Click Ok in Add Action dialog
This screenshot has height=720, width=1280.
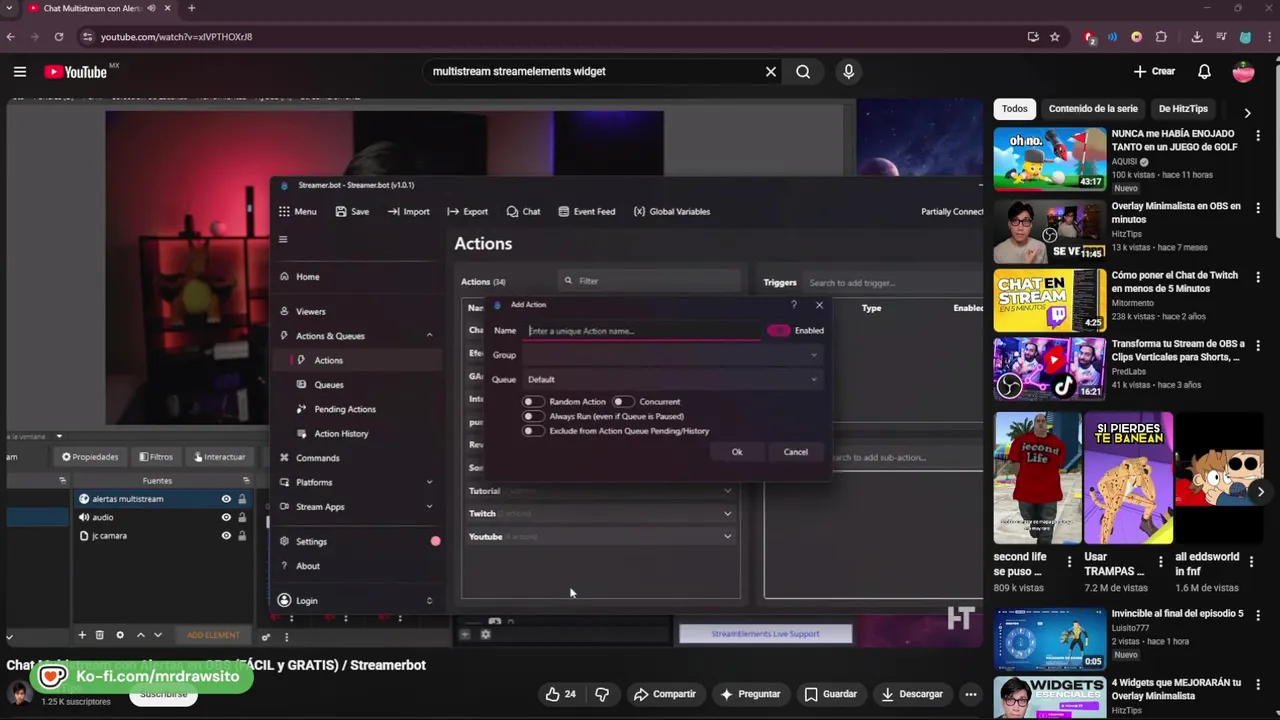737,452
